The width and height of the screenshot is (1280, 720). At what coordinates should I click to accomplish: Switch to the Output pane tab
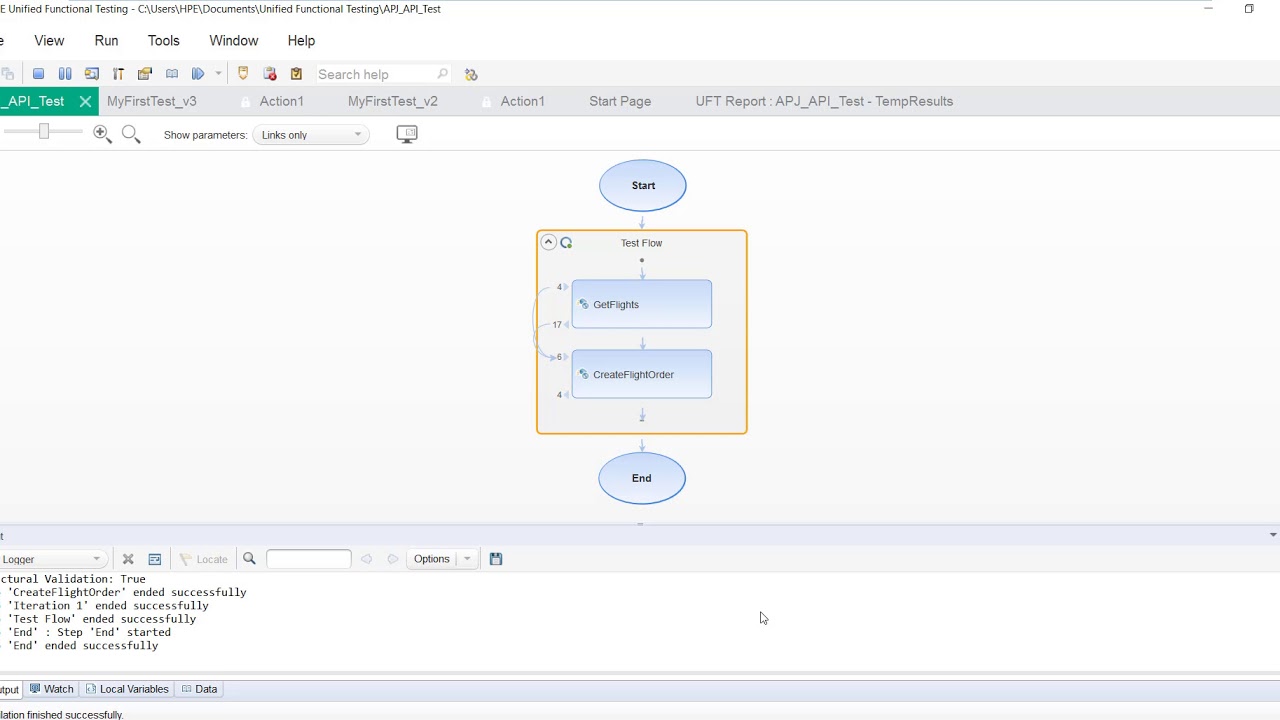pos(10,689)
